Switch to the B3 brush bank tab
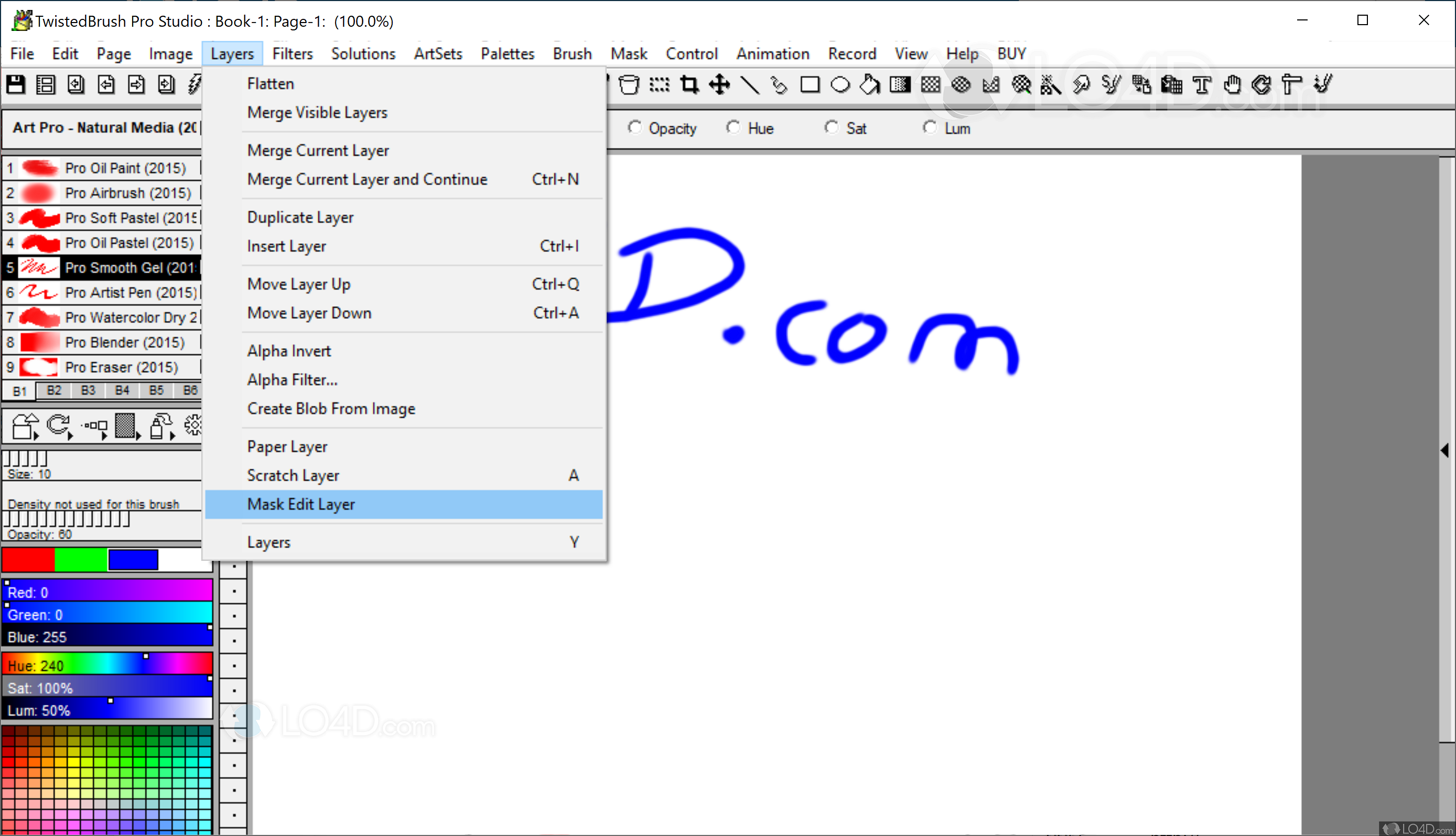Screen dimensions: 1456x836 click(88, 390)
